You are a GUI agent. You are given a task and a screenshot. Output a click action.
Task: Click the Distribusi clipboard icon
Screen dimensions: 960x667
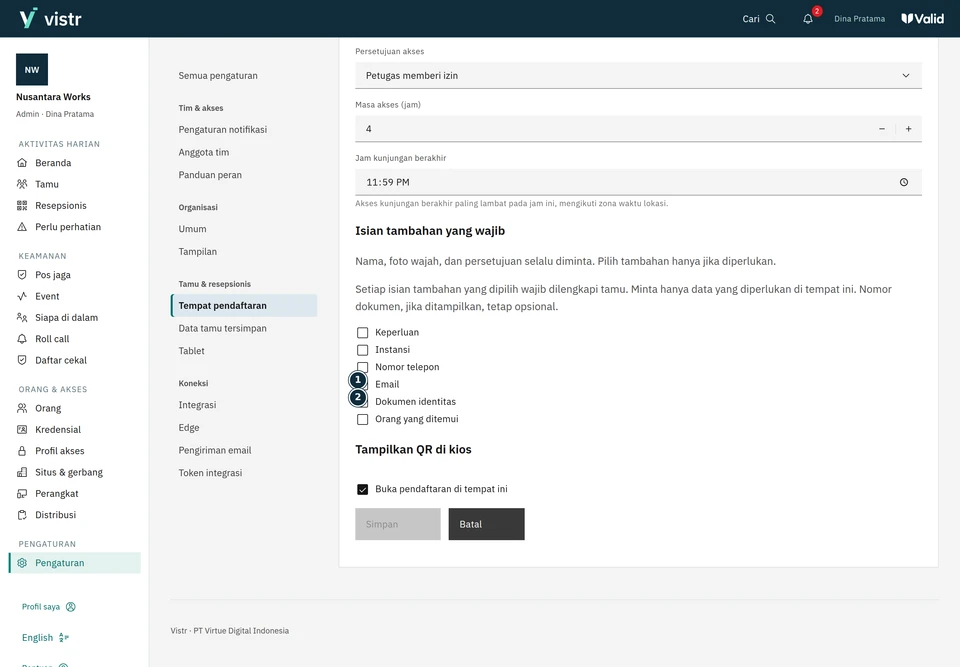[x=22, y=516]
